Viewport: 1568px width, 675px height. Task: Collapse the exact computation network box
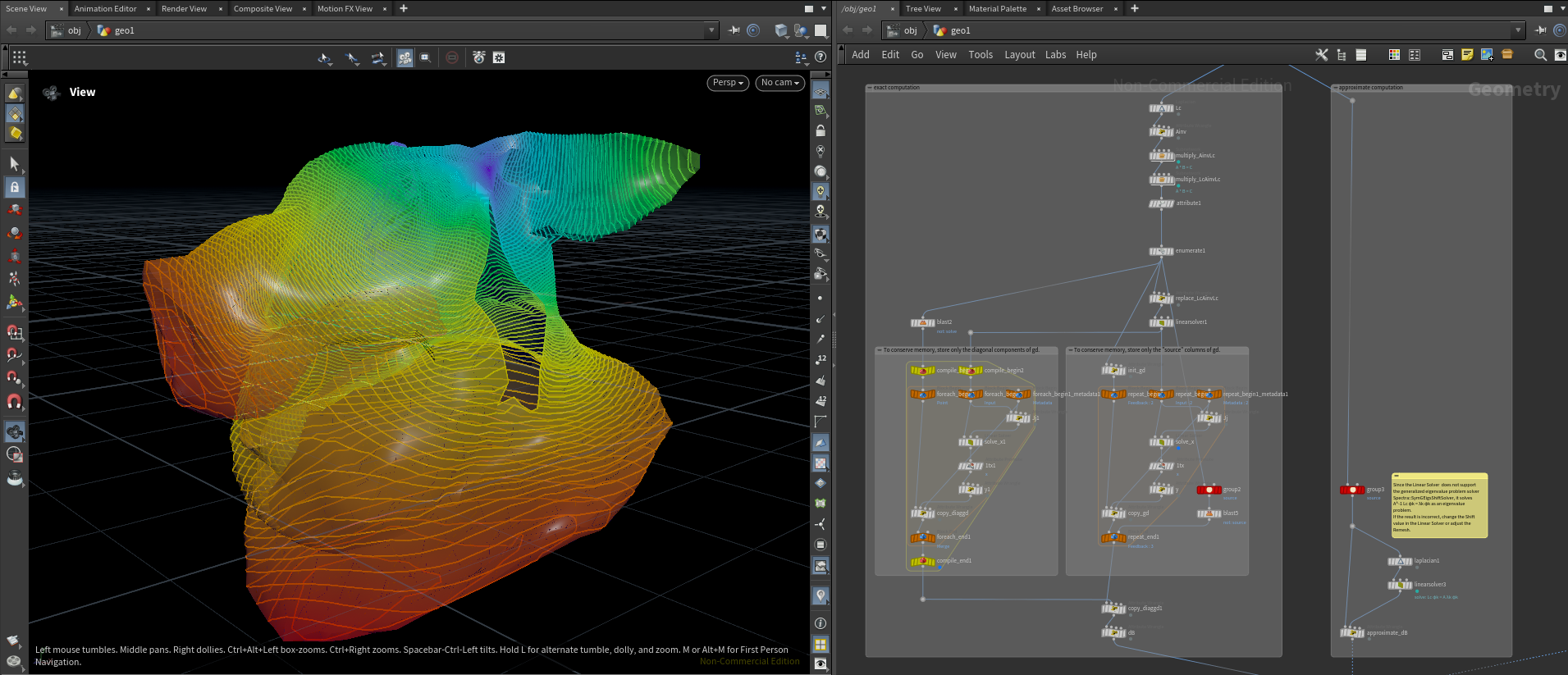(870, 88)
